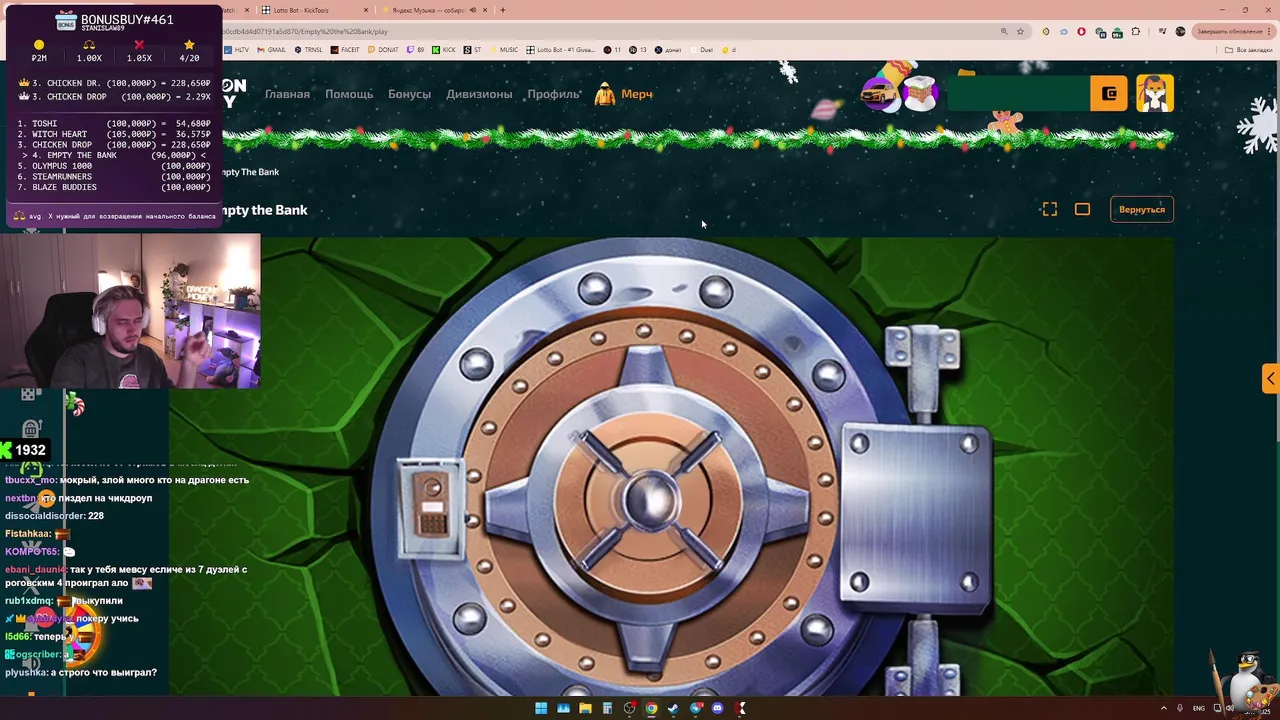Select the OLYMPUS 1000 bonus row

[114, 166]
